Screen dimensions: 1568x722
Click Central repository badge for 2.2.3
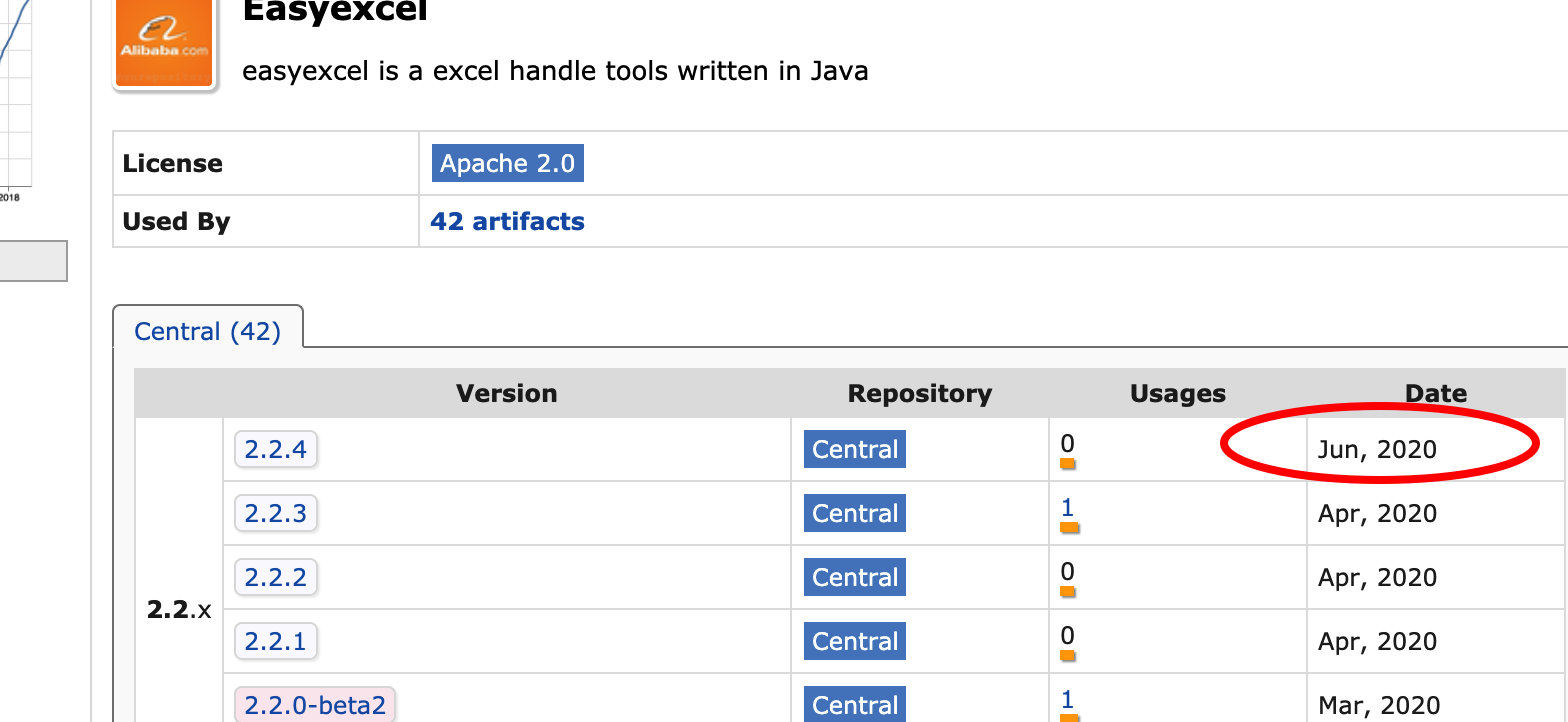point(855,514)
